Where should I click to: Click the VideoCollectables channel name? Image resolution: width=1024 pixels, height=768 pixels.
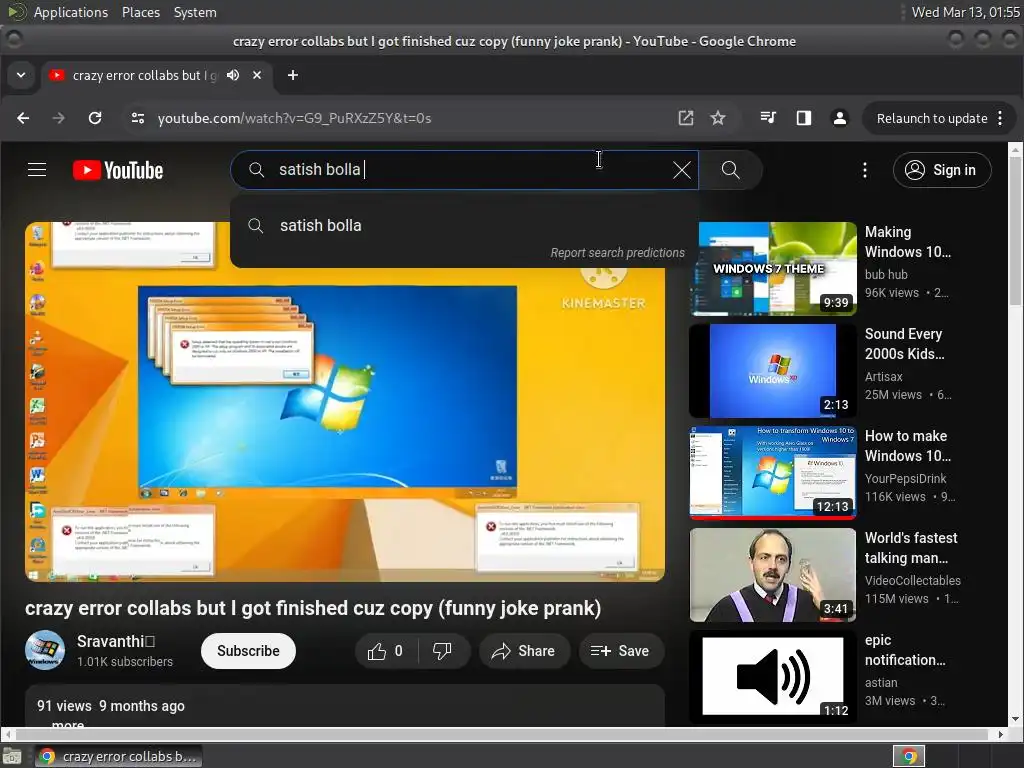pyautogui.click(x=912, y=580)
